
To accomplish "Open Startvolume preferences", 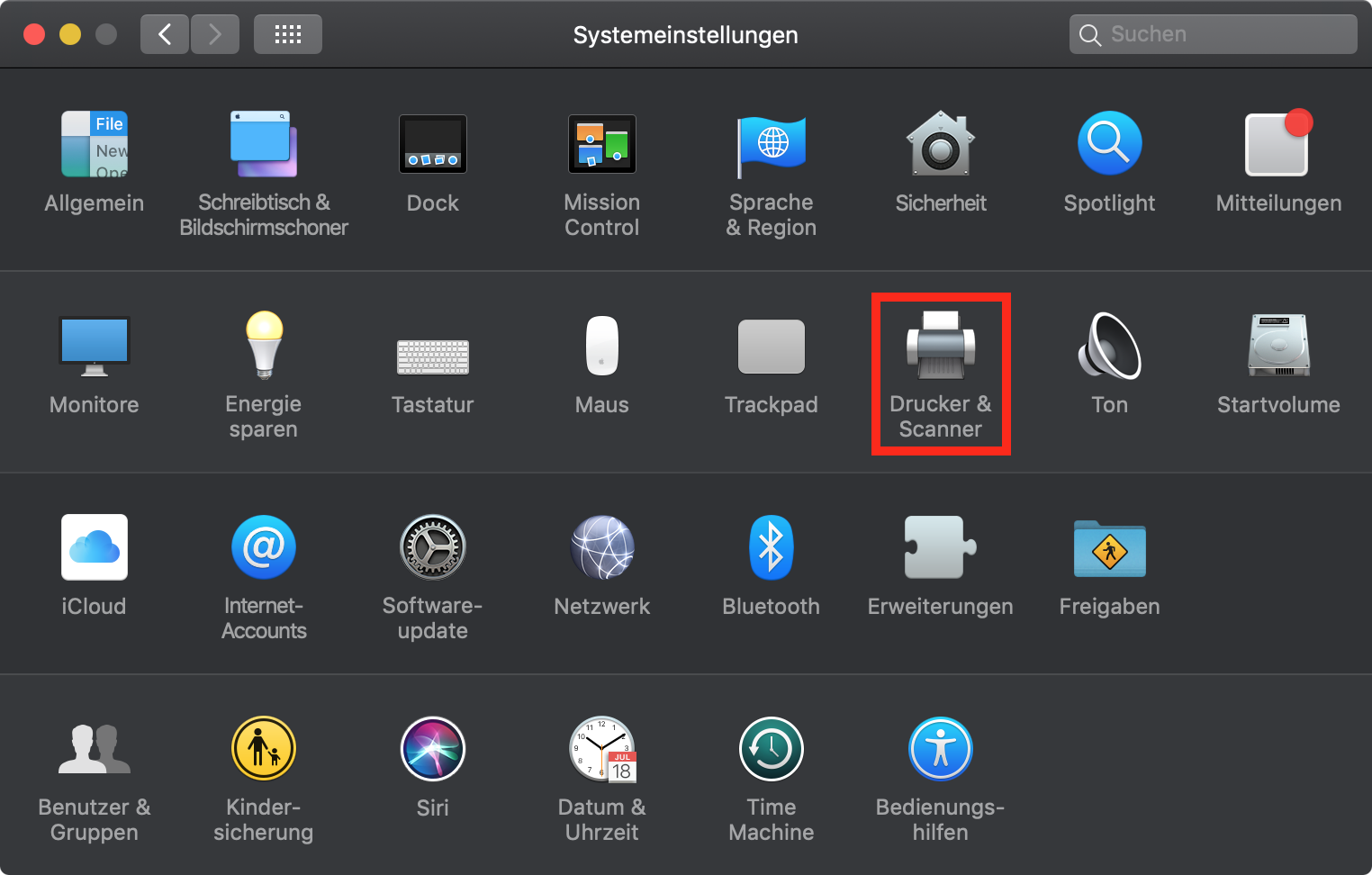I will pyautogui.click(x=1278, y=346).
